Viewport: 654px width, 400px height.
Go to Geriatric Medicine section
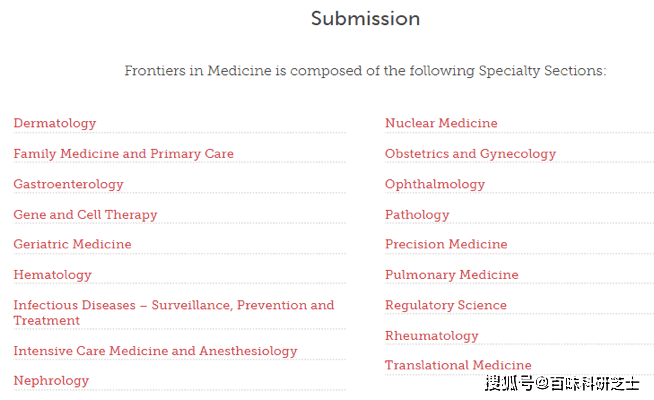click(72, 244)
